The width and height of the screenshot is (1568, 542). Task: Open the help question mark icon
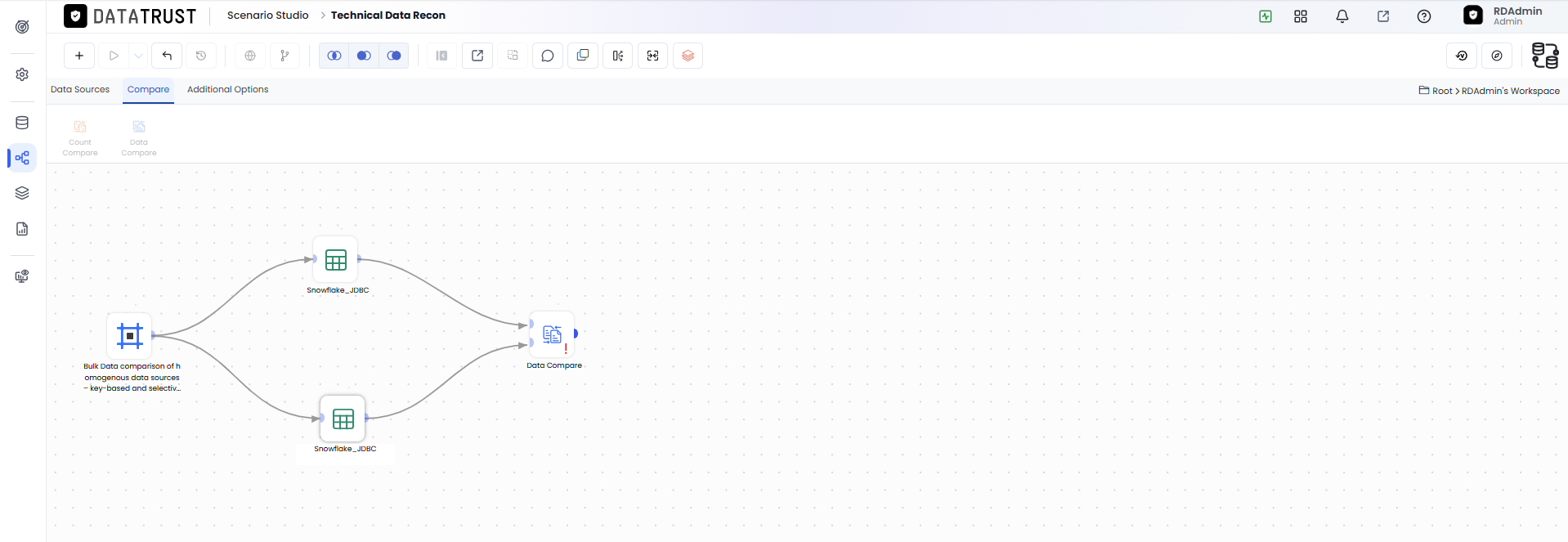click(1424, 16)
